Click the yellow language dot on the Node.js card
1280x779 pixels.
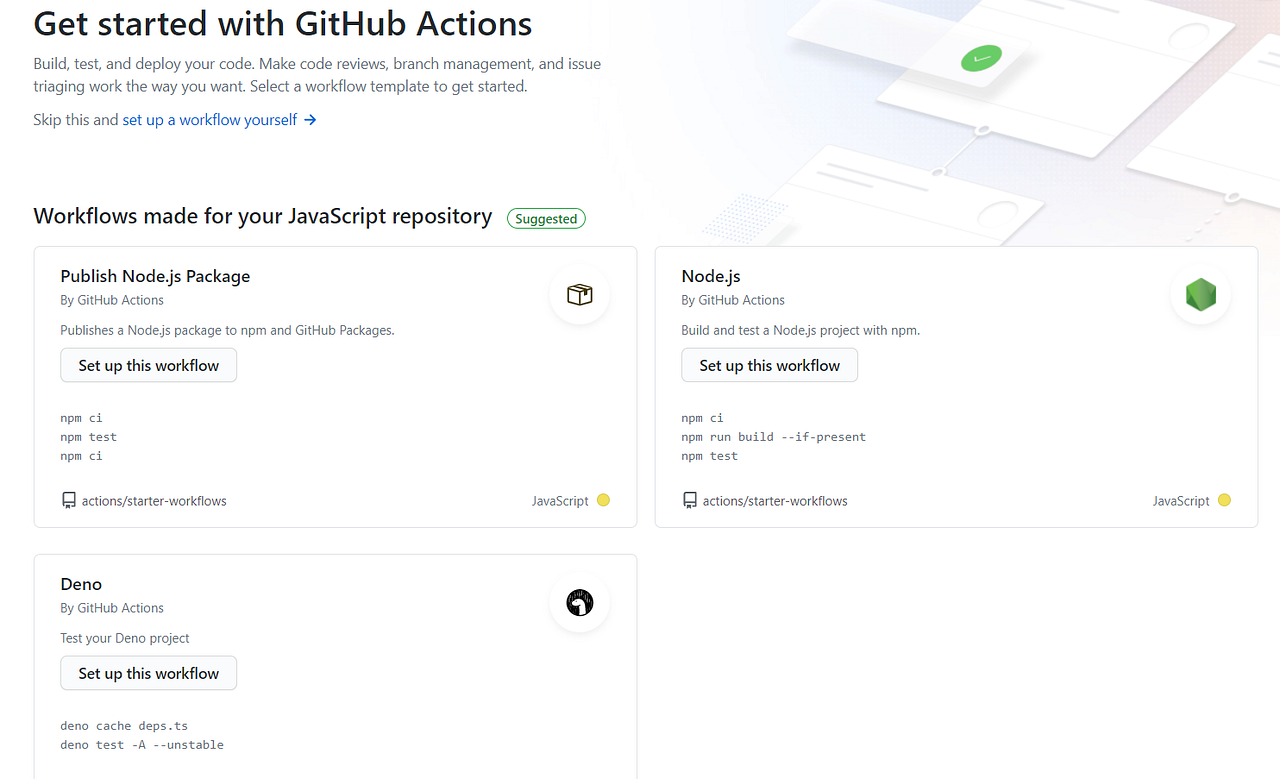[x=1224, y=500]
